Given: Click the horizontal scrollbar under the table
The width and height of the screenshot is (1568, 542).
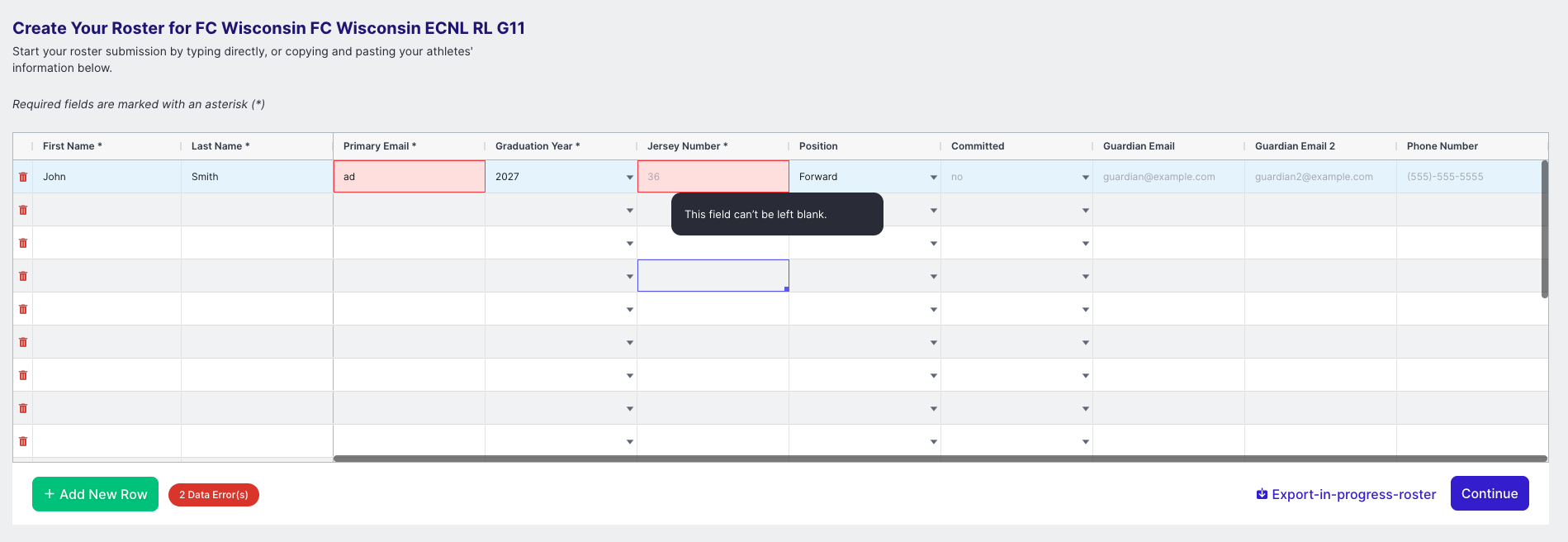Looking at the screenshot, I should tap(940, 459).
